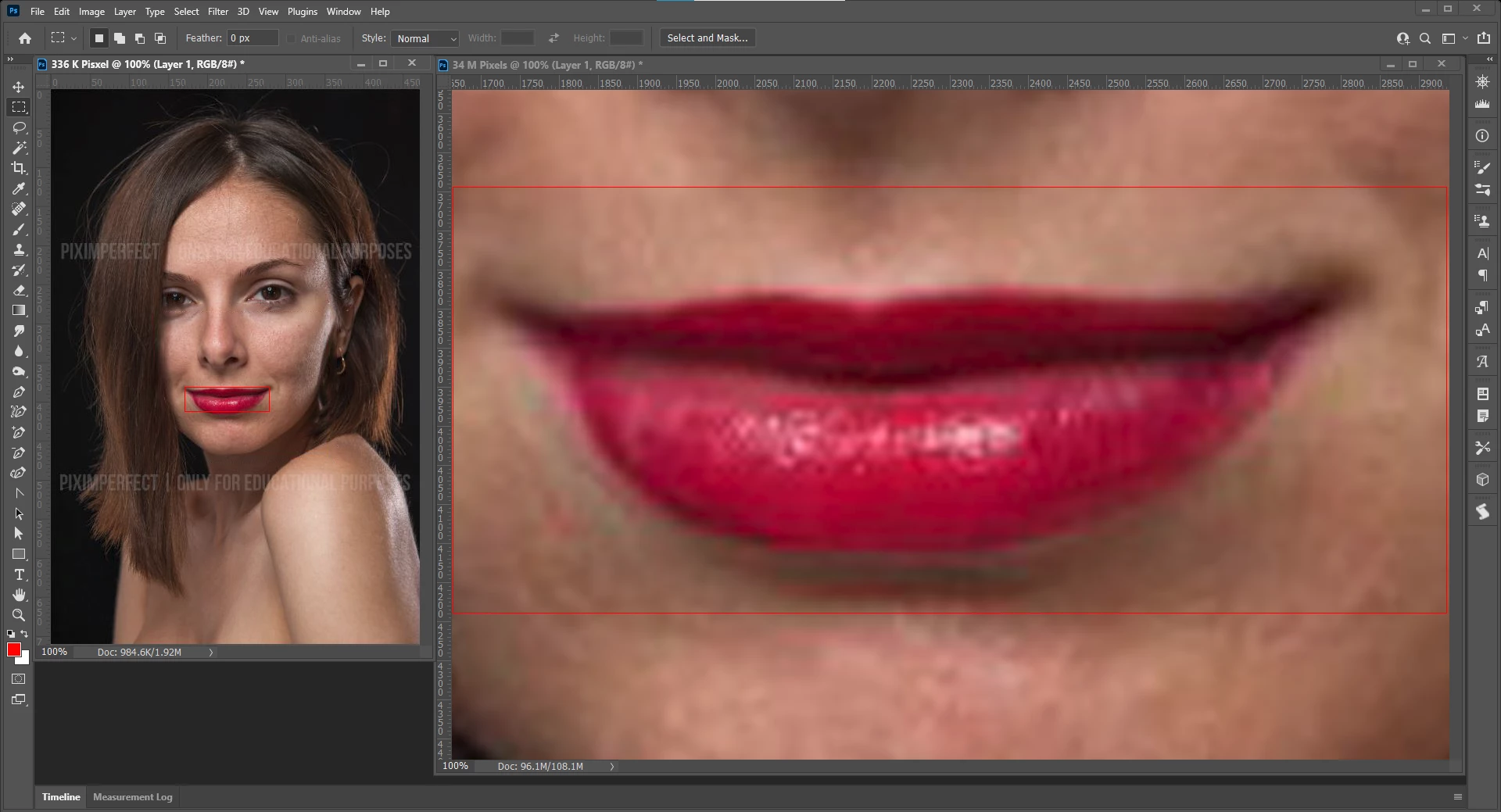Select the Pen tool
1501x812 pixels.
(x=19, y=392)
